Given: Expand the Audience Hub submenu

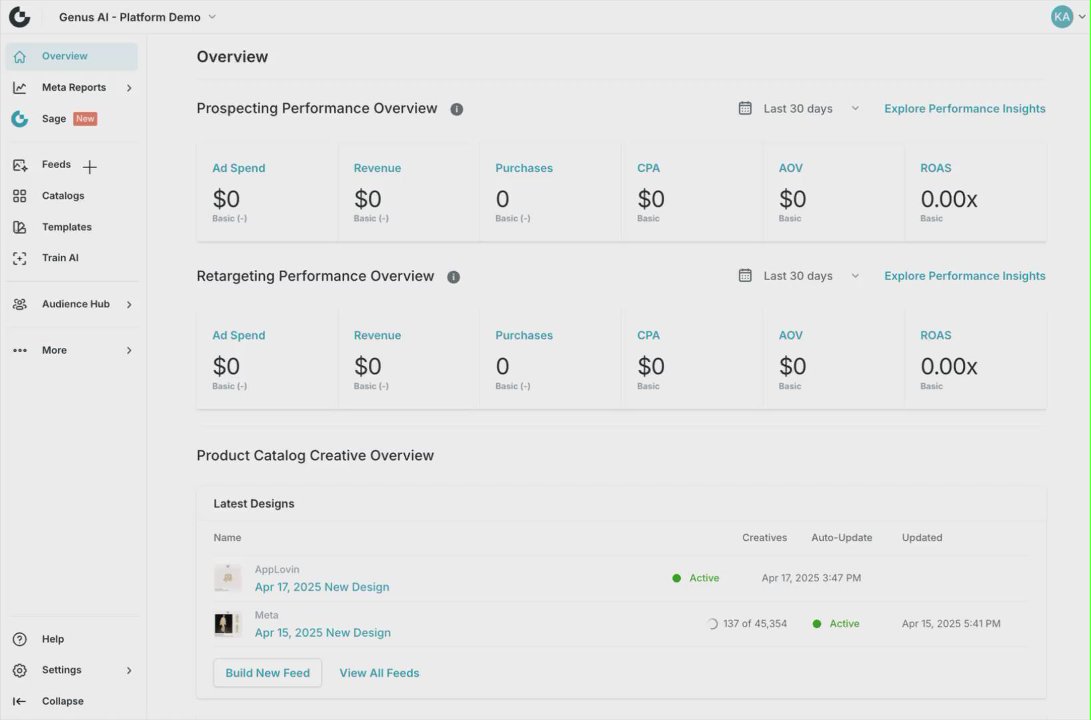Looking at the screenshot, I should 129,304.
